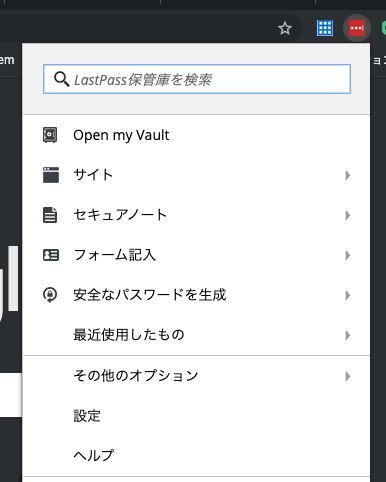This screenshot has height=482, width=386.
Task: Click the セキュアノート document icon
Action: tap(50, 215)
